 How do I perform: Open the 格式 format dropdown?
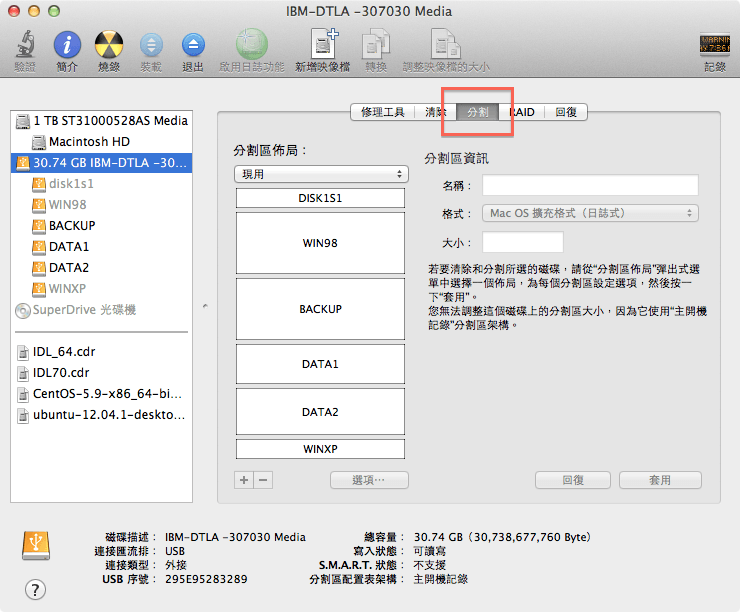[x=590, y=213]
